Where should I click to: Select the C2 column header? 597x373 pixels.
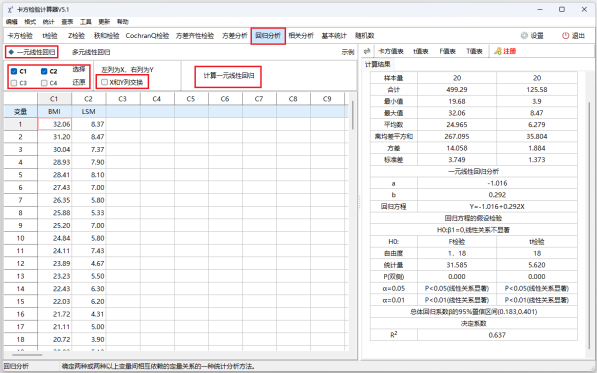pos(88,99)
